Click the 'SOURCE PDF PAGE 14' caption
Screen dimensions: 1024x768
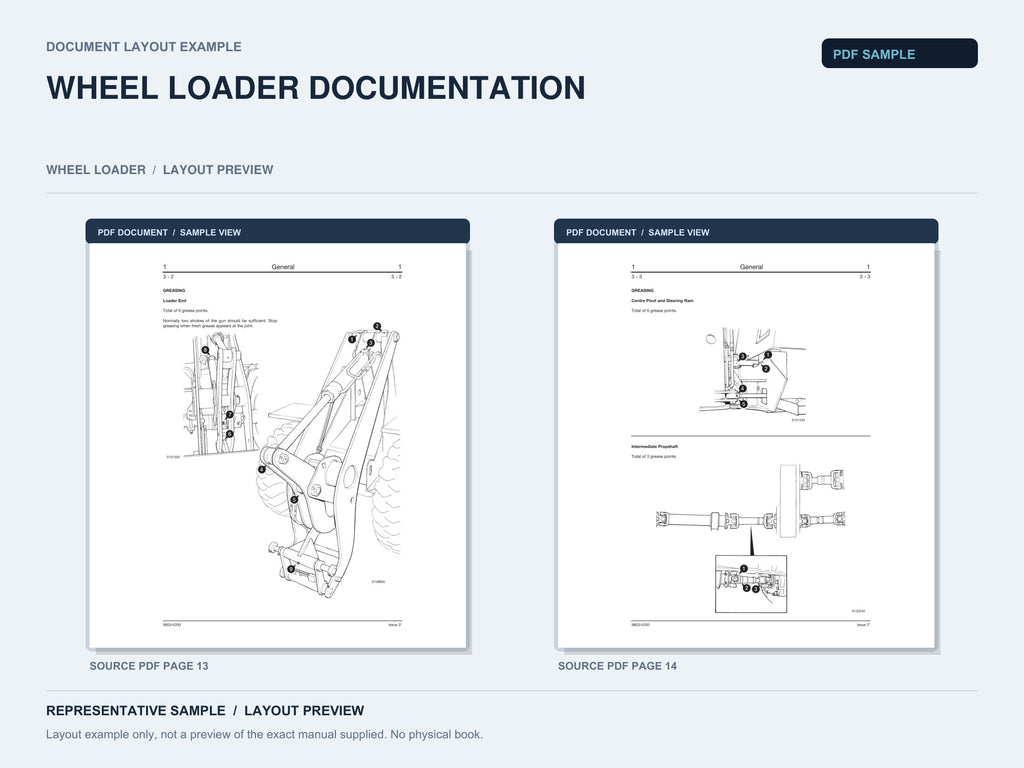617,666
